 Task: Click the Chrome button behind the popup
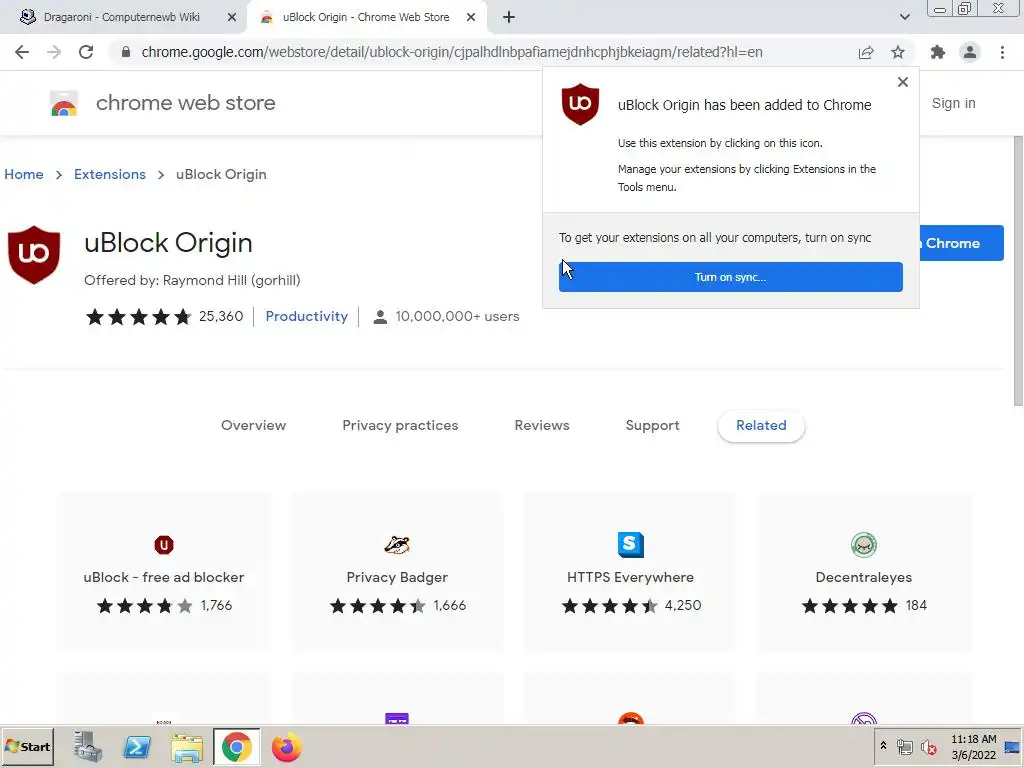[961, 243]
